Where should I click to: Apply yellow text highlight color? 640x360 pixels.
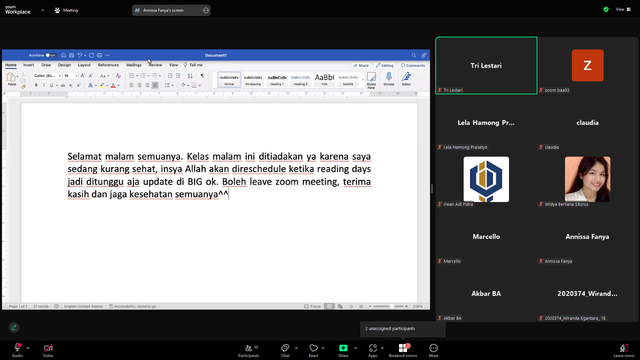click(102, 85)
